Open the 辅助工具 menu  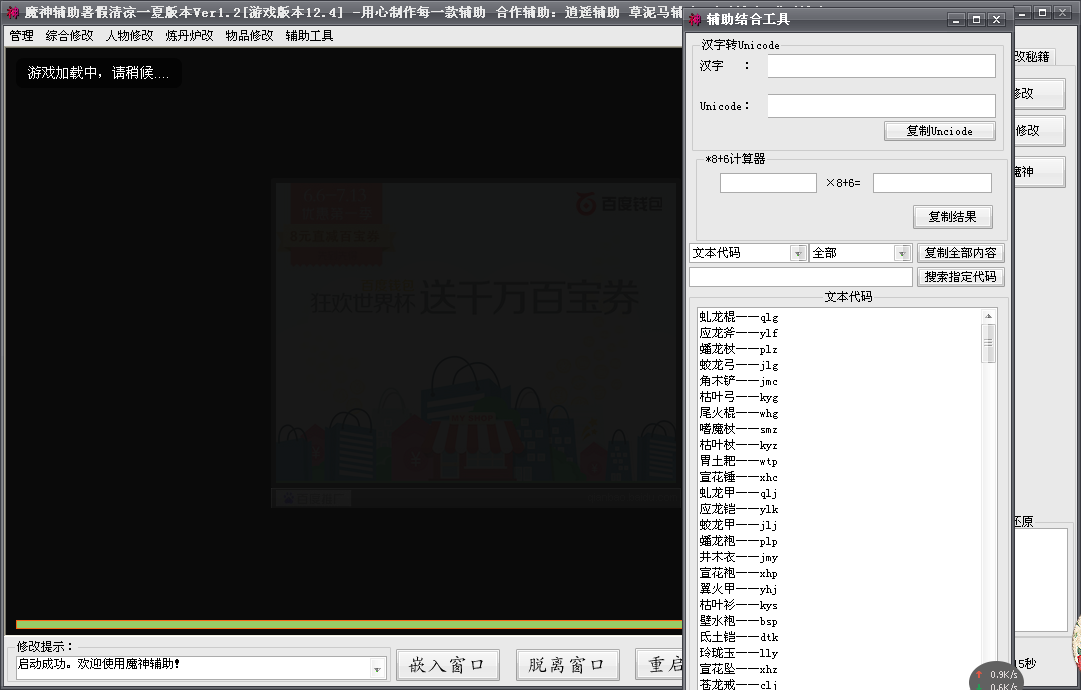pos(310,35)
